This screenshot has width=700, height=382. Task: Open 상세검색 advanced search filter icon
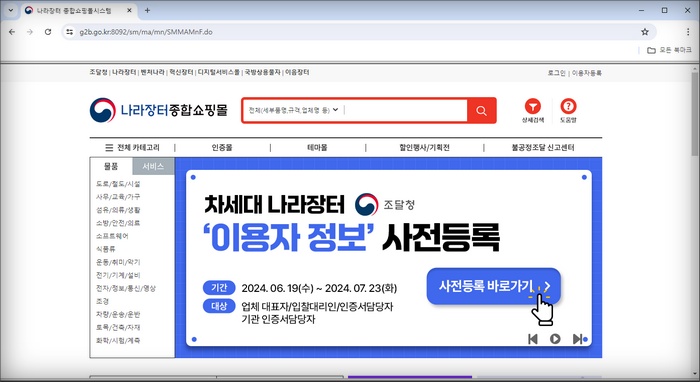tap(533, 111)
